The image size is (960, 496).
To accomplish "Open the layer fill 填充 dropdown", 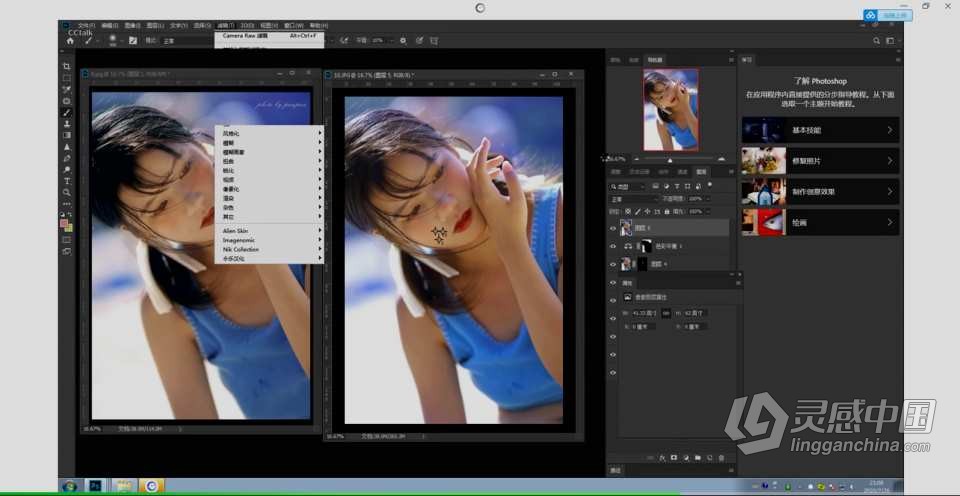I will point(708,211).
